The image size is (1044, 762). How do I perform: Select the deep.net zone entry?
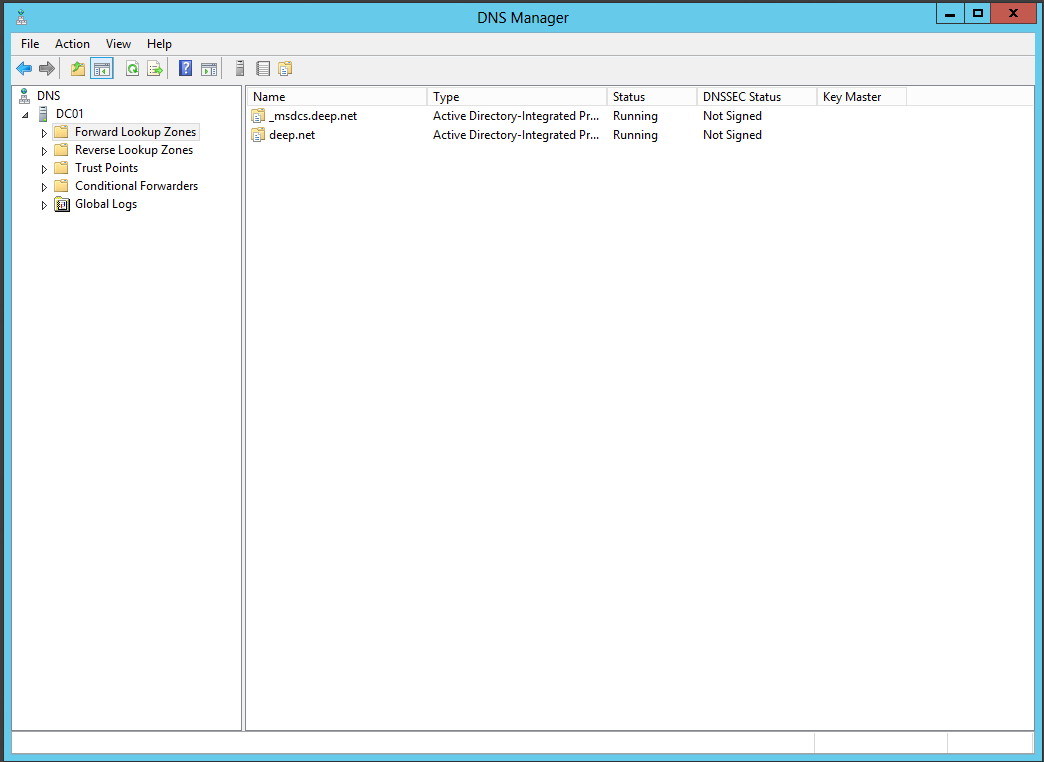tap(291, 135)
